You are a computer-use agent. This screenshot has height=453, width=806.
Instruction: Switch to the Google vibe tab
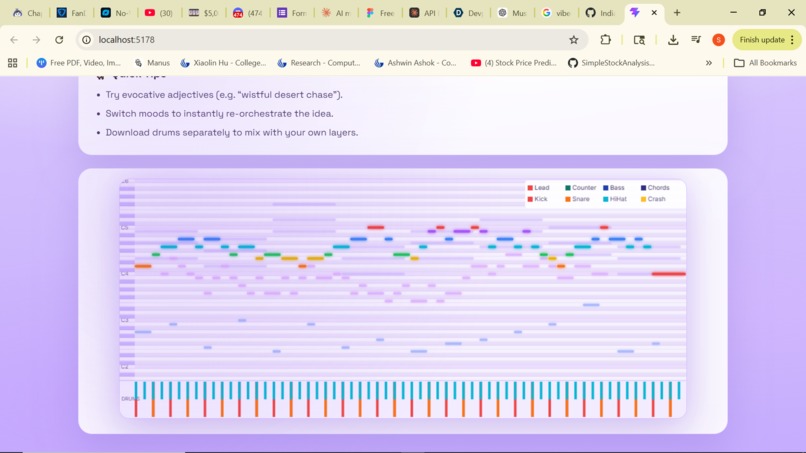[557, 13]
